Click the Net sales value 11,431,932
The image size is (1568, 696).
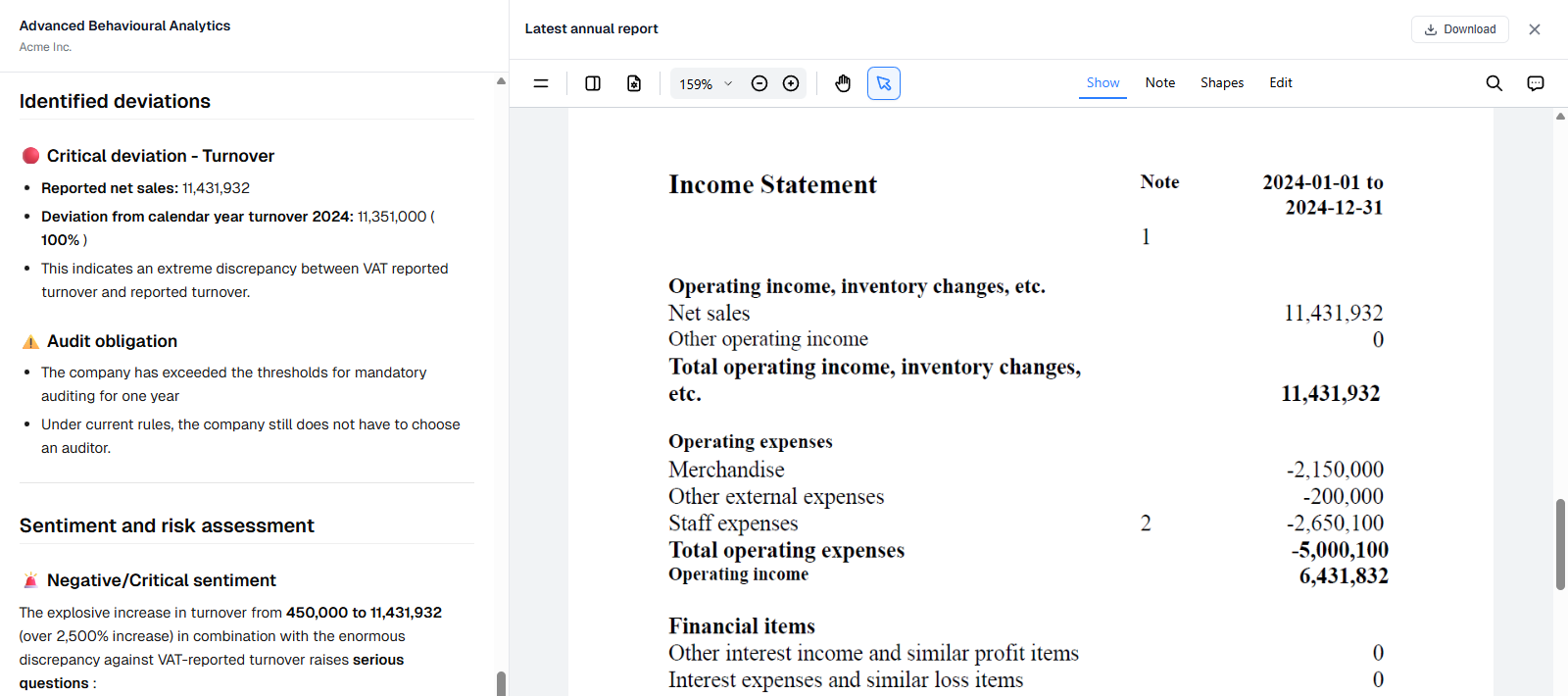(1333, 313)
